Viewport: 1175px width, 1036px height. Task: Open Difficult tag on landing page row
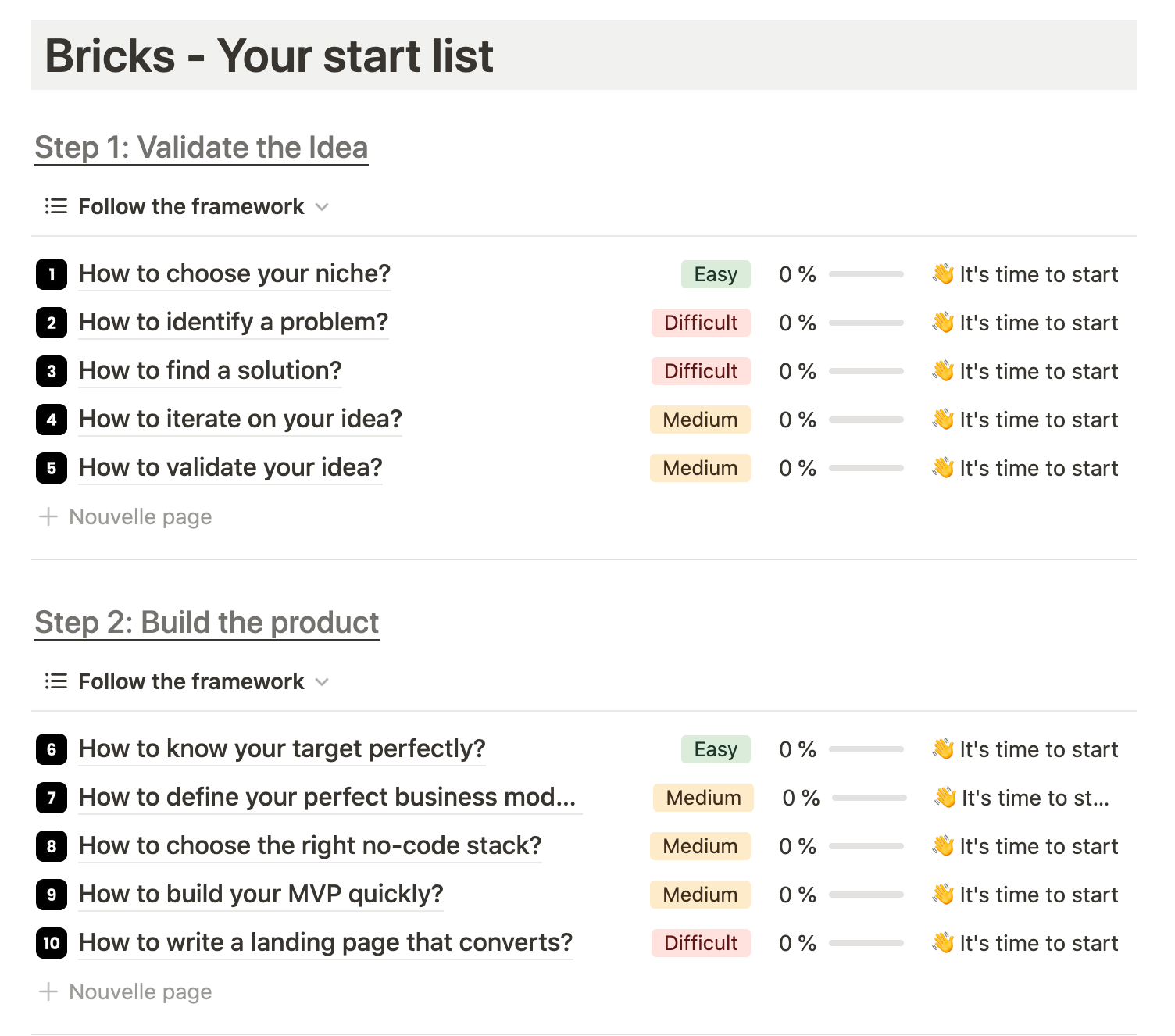[x=701, y=943]
